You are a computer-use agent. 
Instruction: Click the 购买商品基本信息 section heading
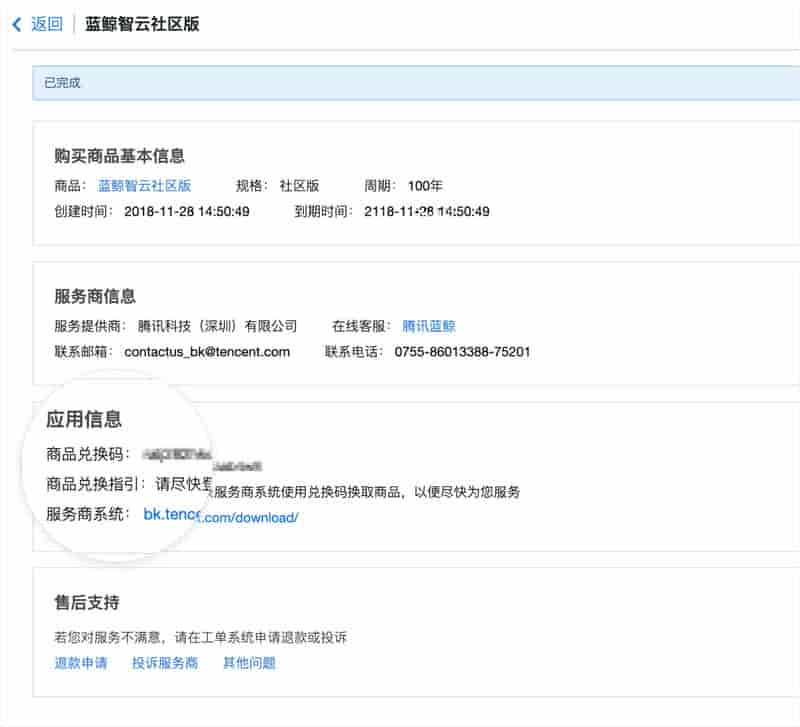click(x=119, y=156)
